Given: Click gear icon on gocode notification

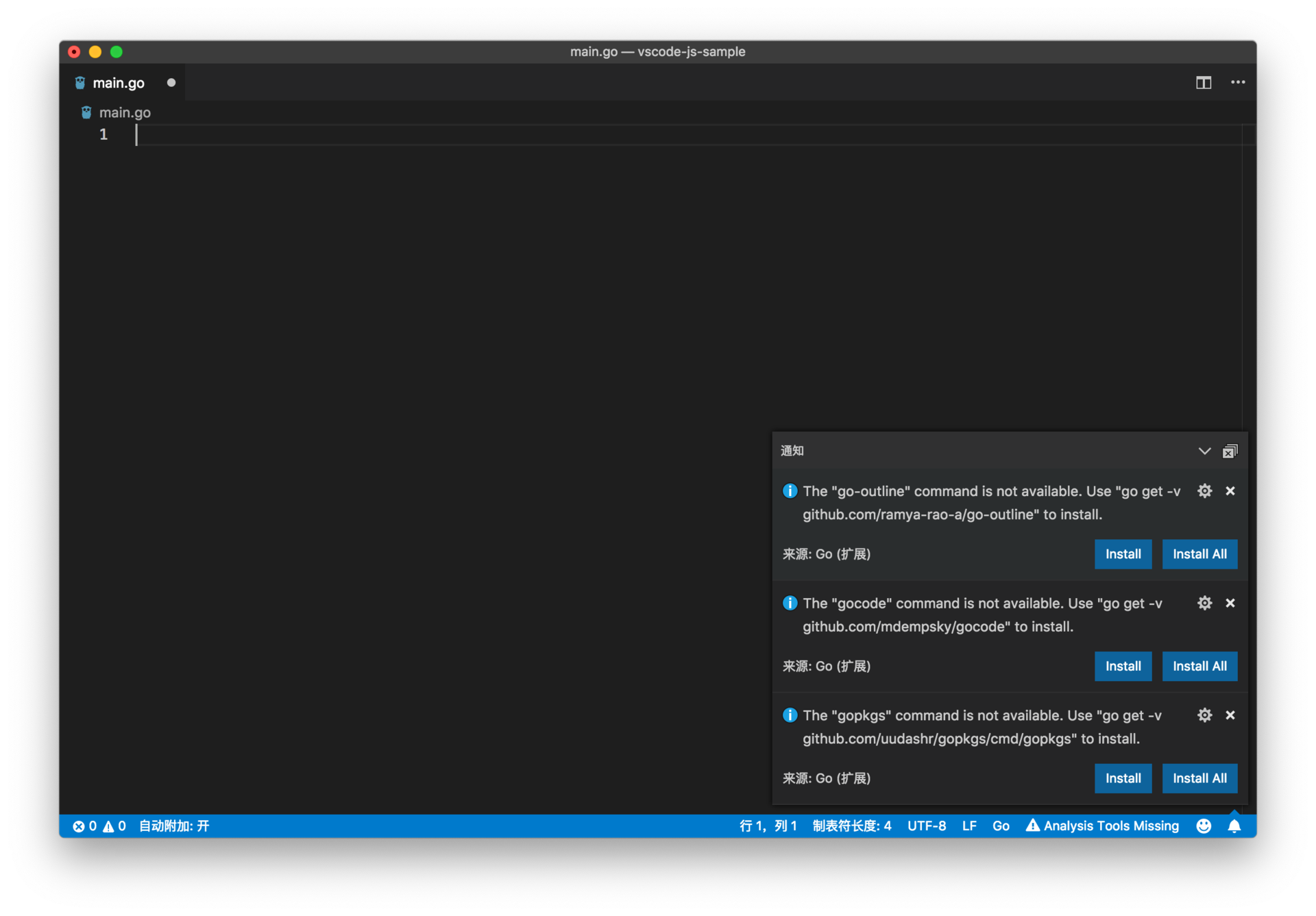Looking at the screenshot, I should point(1204,603).
